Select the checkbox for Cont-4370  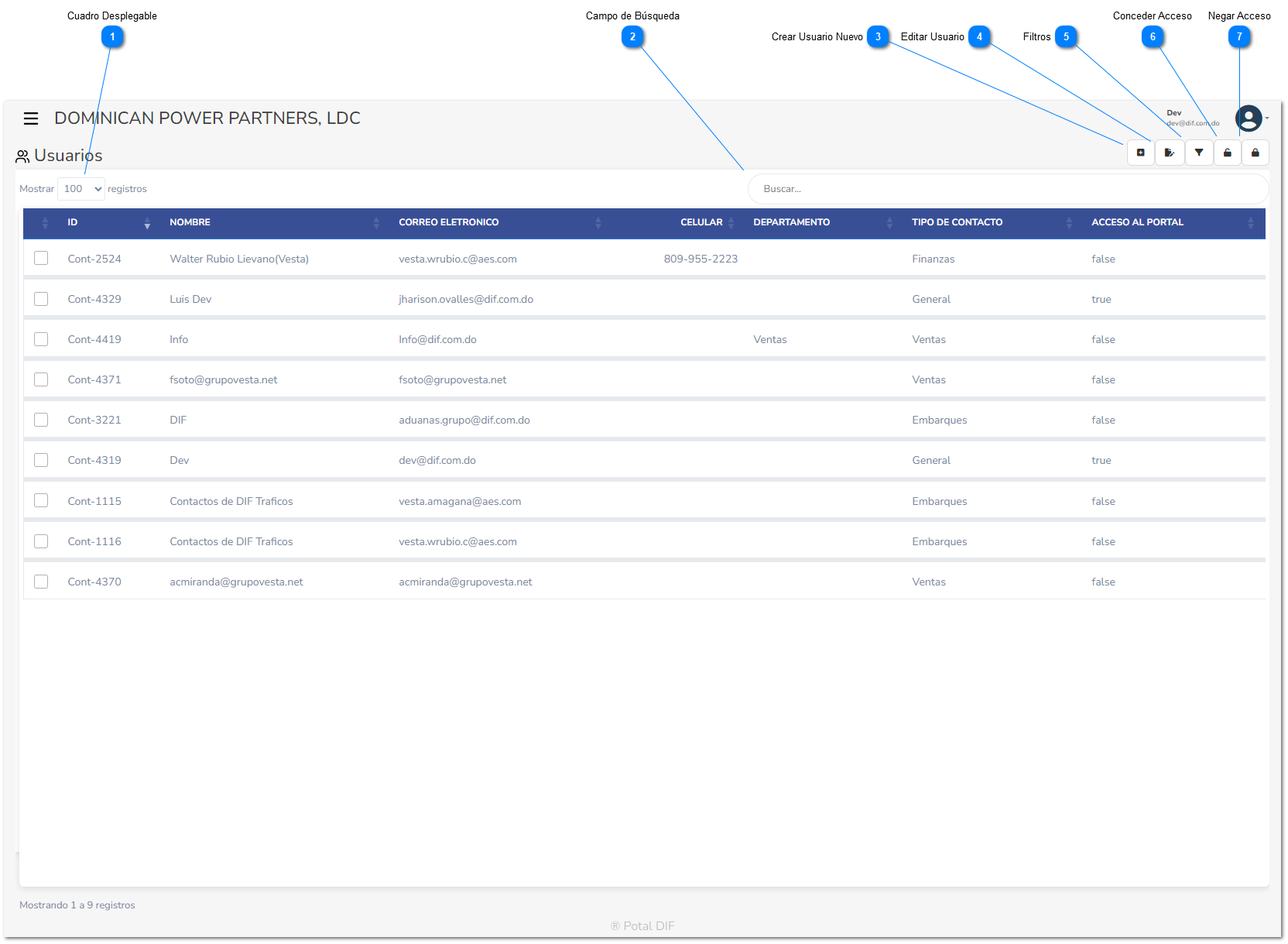(x=41, y=582)
